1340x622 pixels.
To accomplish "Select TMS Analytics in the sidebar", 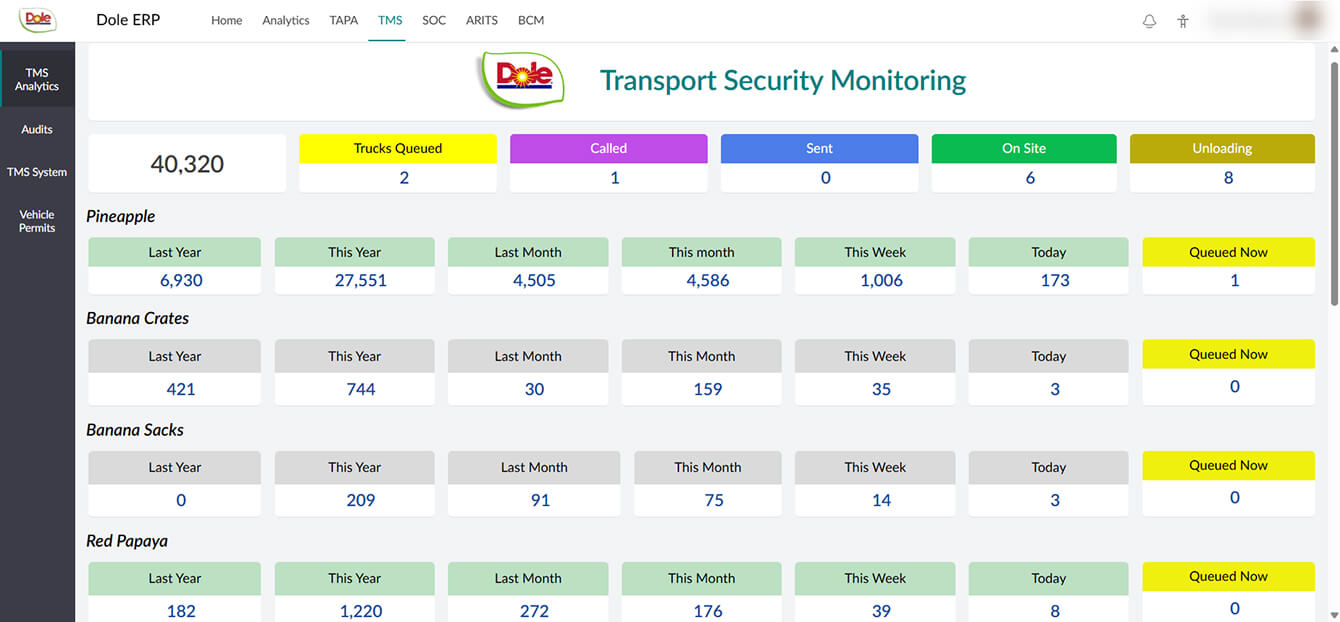I will tap(37, 79).
